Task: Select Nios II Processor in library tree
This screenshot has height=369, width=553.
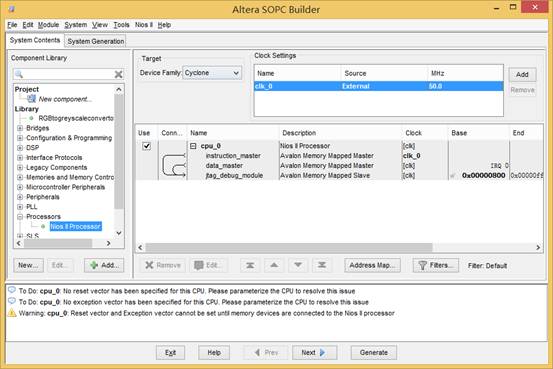Action: (x=75, y=226)
